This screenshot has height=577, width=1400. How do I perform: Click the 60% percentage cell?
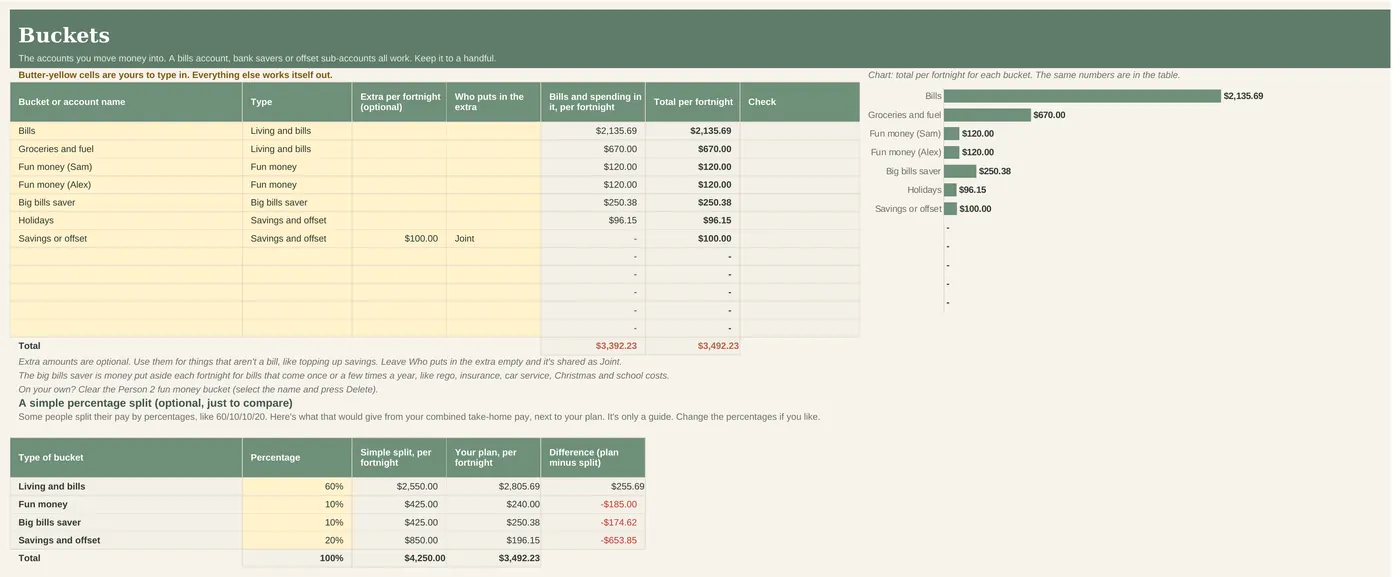tap(297, 487)
